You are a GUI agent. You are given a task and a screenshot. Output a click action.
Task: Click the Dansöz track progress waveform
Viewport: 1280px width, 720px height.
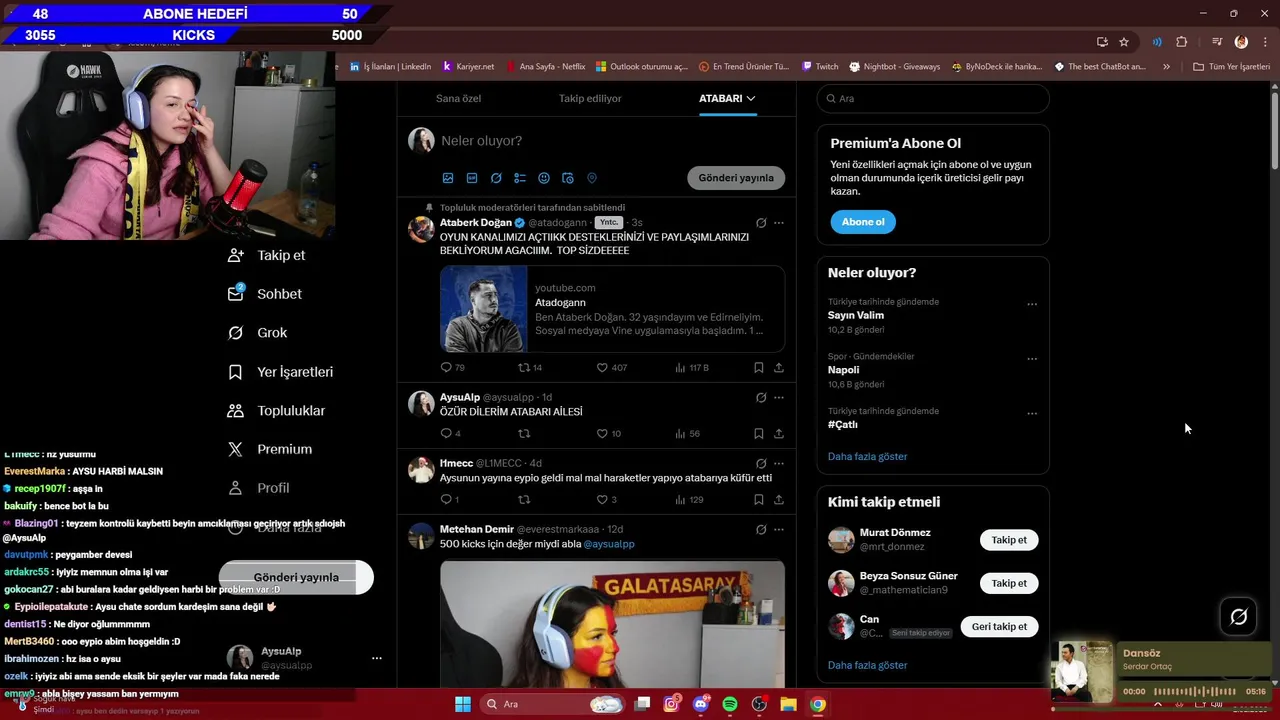point(1195,691)
